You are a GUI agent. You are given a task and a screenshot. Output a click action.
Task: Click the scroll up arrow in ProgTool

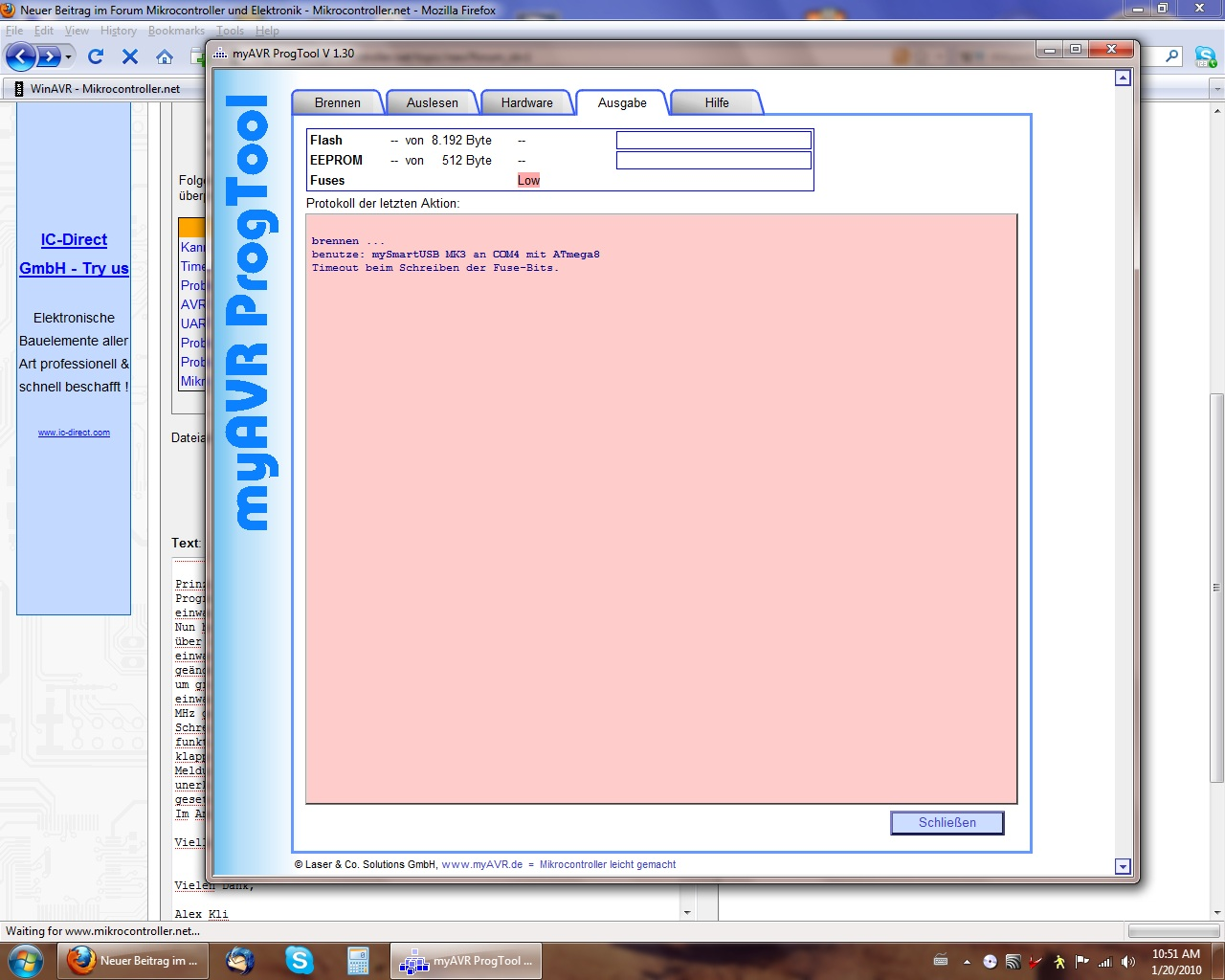1124,78
